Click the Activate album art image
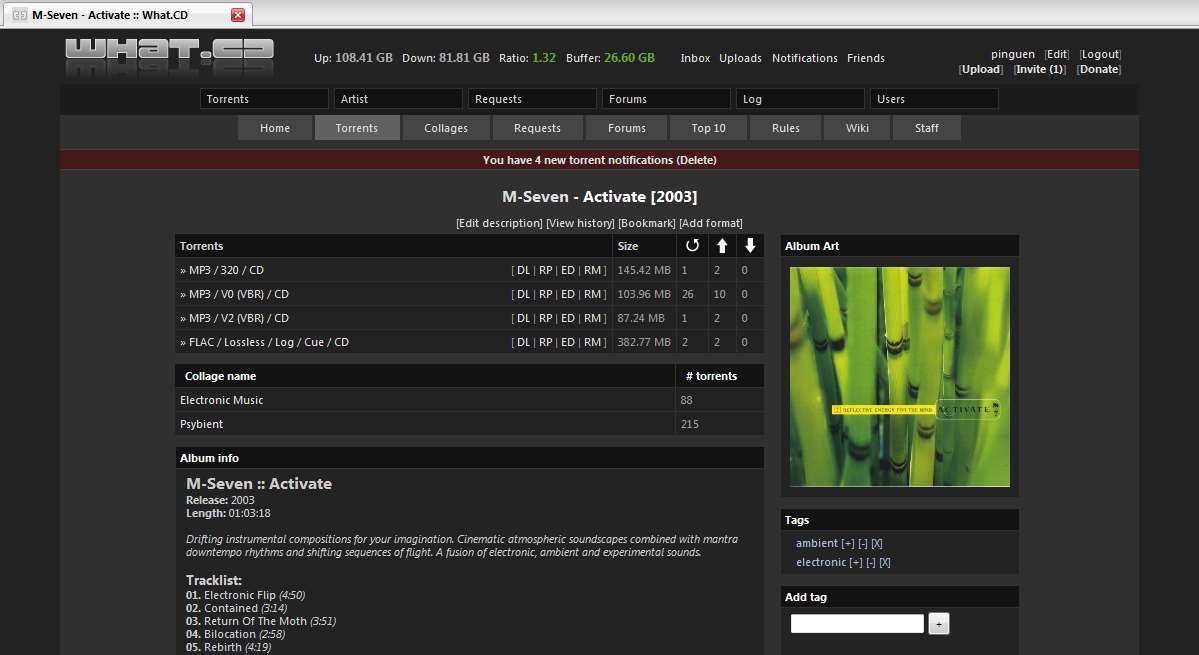1199x655 pixels. tap(899, 377)
